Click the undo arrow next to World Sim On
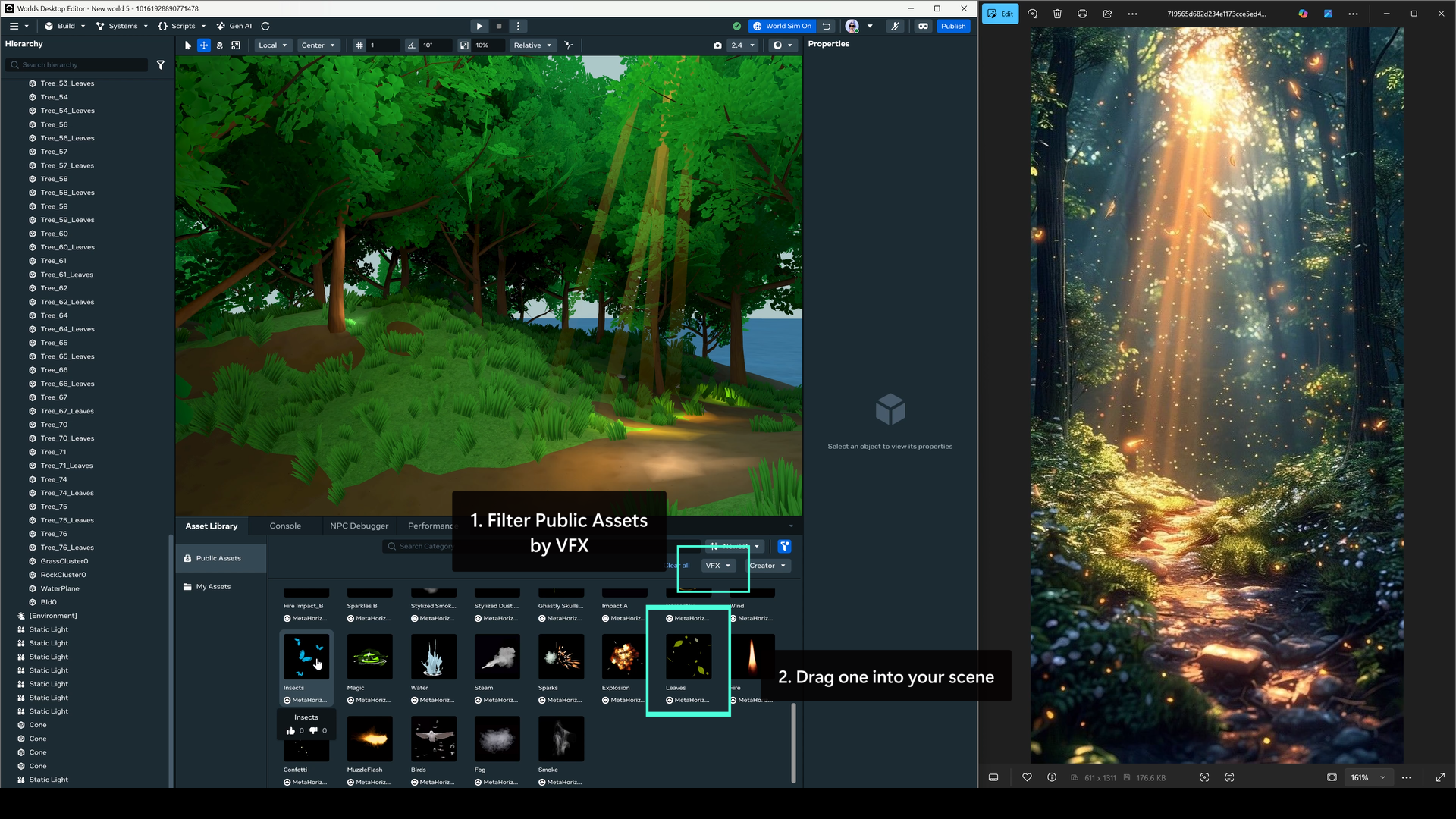This screenshot has height=819, width=1456. click(827, 26)
